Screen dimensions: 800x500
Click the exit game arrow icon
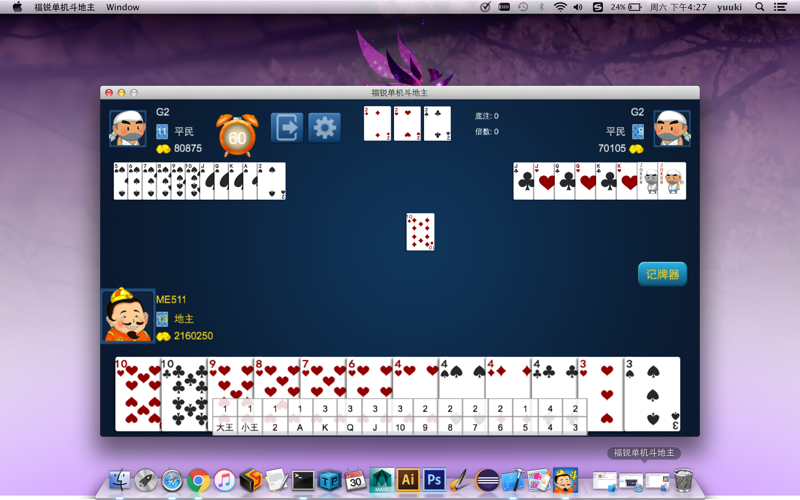(287, 128)
